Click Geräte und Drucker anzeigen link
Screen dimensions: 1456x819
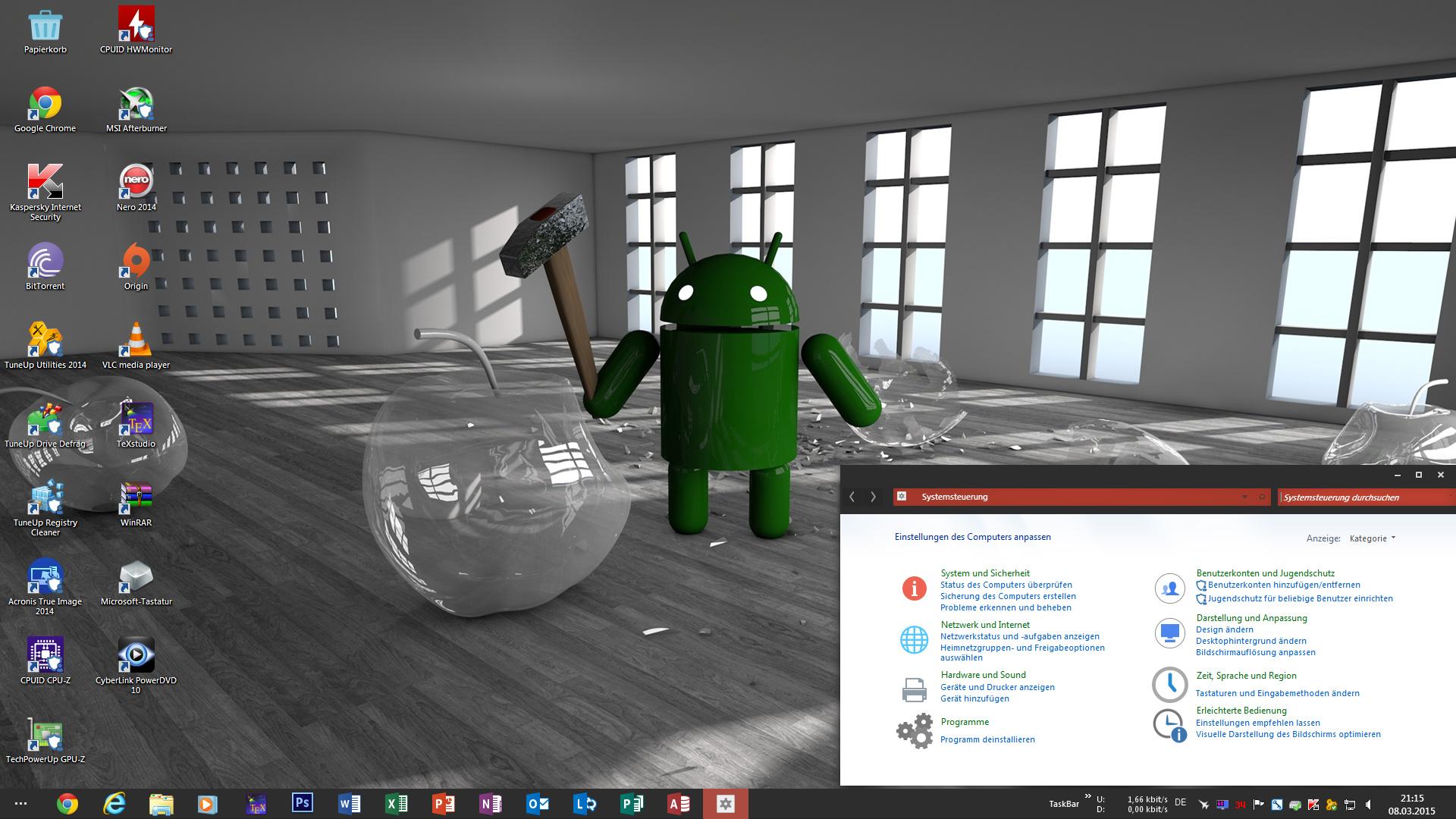997,687
